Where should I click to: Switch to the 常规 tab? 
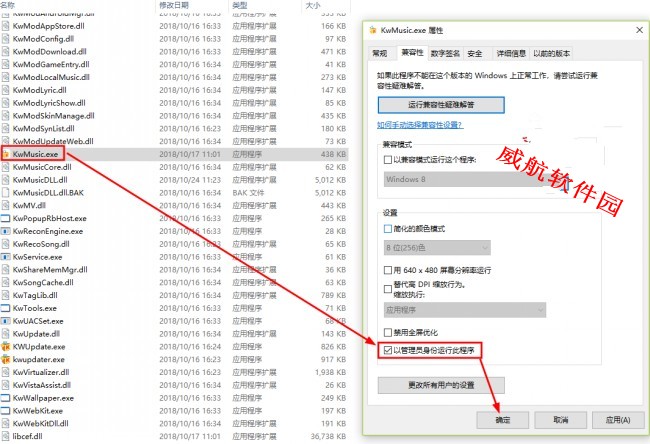click(380, 53)
